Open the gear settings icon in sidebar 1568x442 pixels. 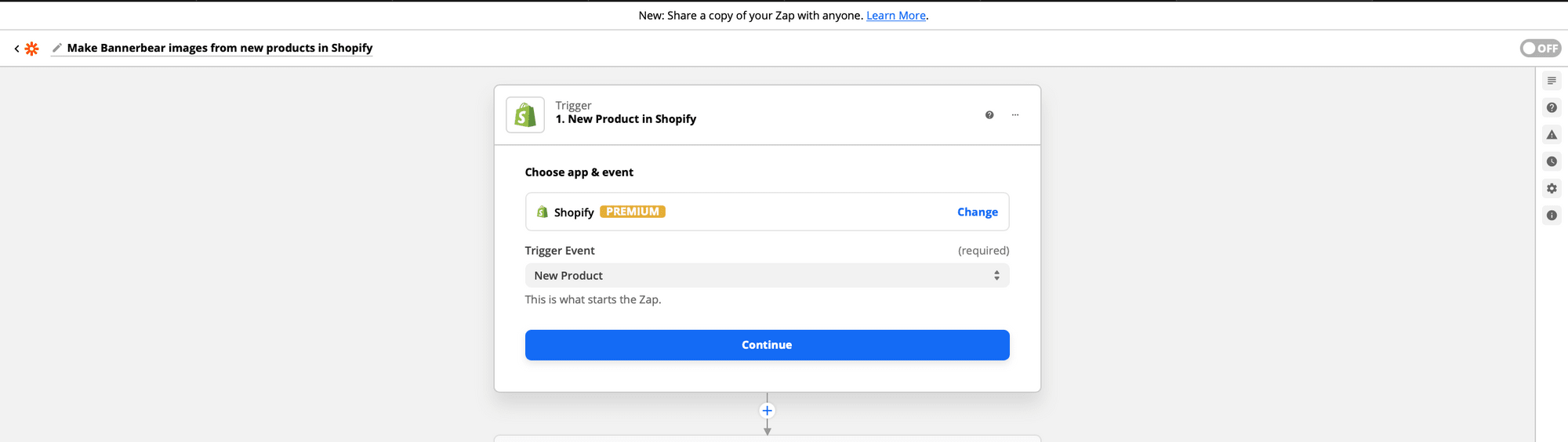click(1552, 188)
